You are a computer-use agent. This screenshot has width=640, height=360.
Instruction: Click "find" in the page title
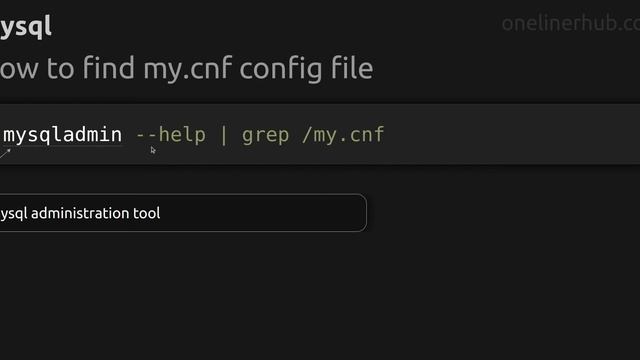(x=109, y=68)
